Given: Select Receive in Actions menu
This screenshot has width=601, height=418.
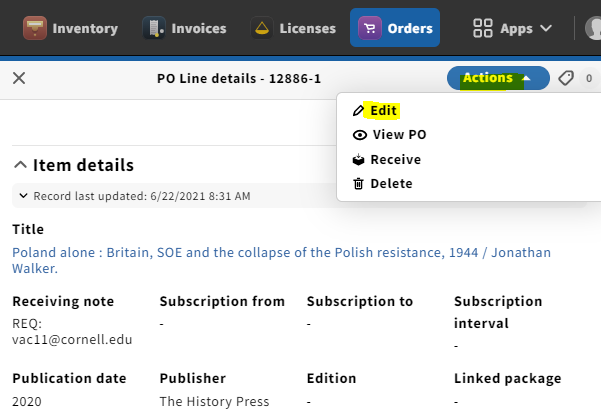Looking at the screenshot, I should (x=396, y=159).
